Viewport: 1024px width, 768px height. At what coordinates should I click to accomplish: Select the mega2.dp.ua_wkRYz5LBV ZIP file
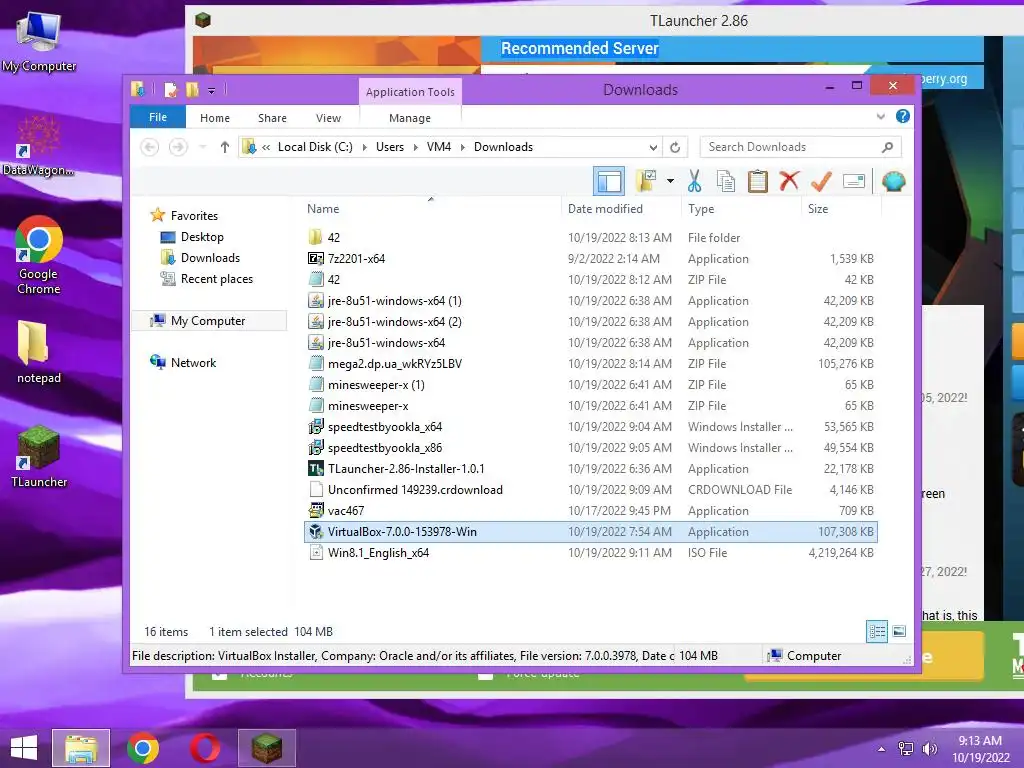pyautogui.click(x=590, y=364)
